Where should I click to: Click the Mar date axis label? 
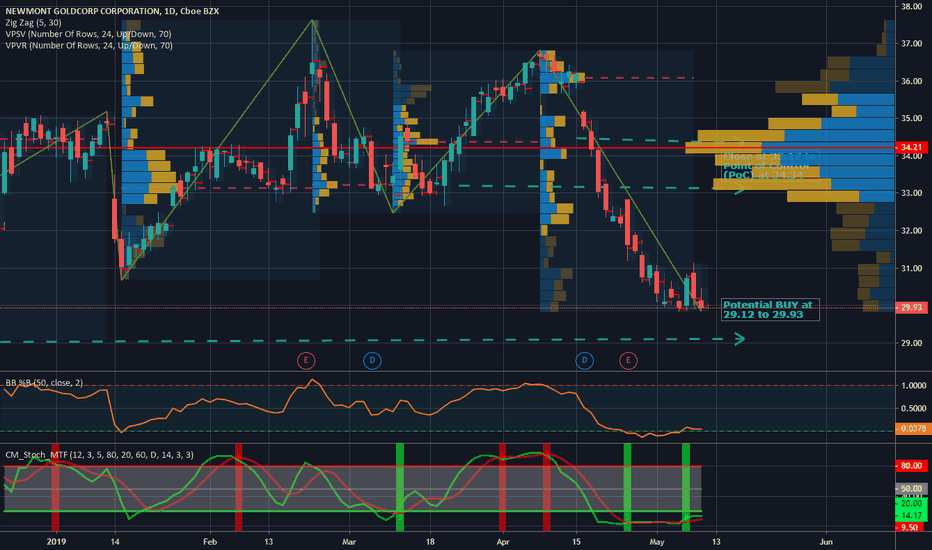point(349,542)
